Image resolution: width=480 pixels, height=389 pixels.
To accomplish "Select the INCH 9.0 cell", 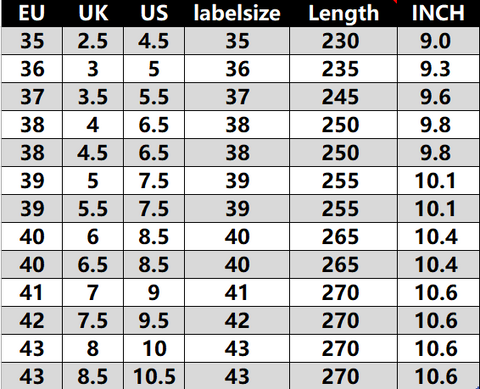I will point(439,41).
